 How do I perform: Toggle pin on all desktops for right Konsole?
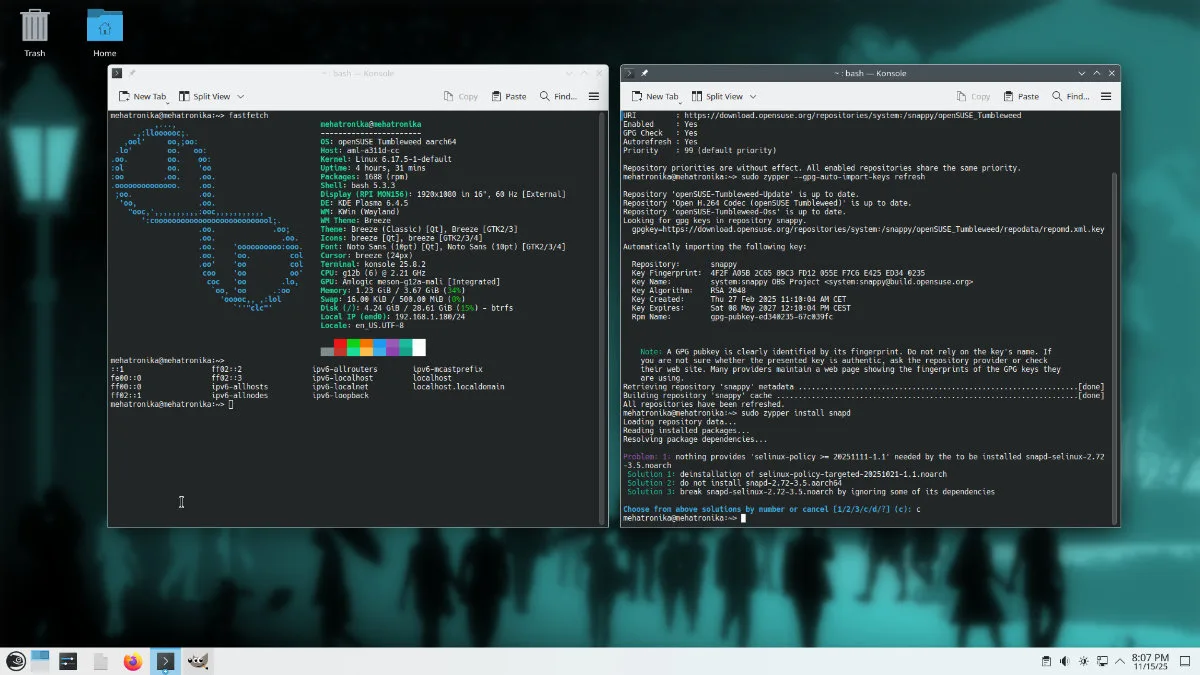645,73
